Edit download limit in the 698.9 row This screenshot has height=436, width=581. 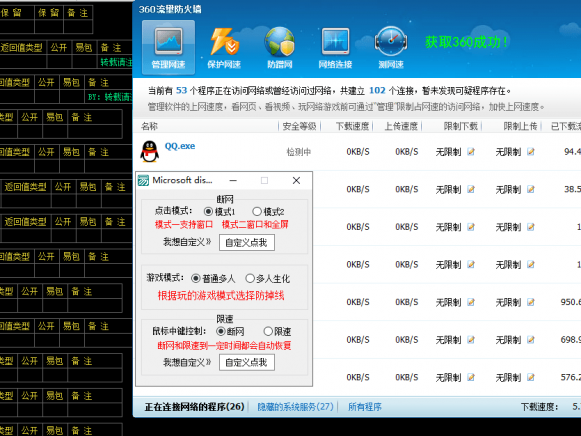click(471, 340)
